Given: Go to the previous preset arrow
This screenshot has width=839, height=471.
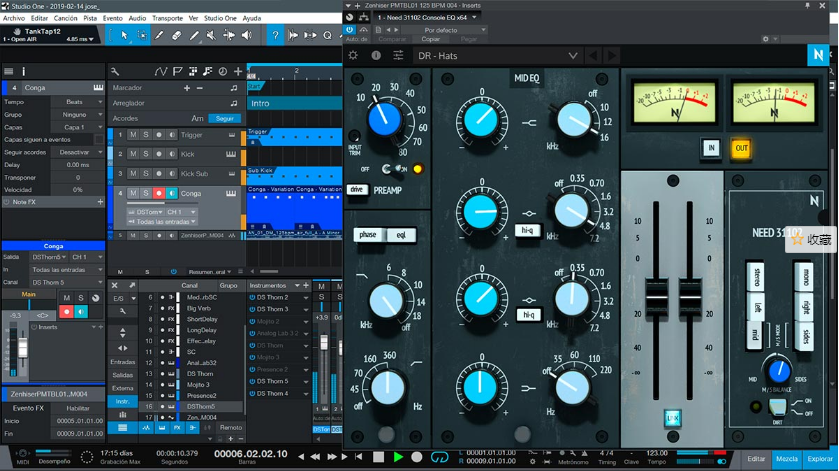Looking at the screenshot, I should (x=593, y=55).
